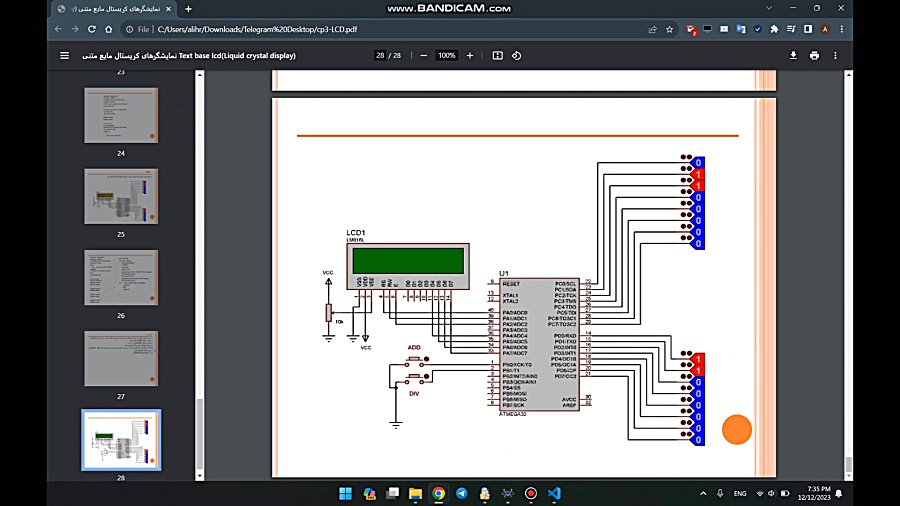Click thumbnail panel scroll up arrow

[200, 75]
